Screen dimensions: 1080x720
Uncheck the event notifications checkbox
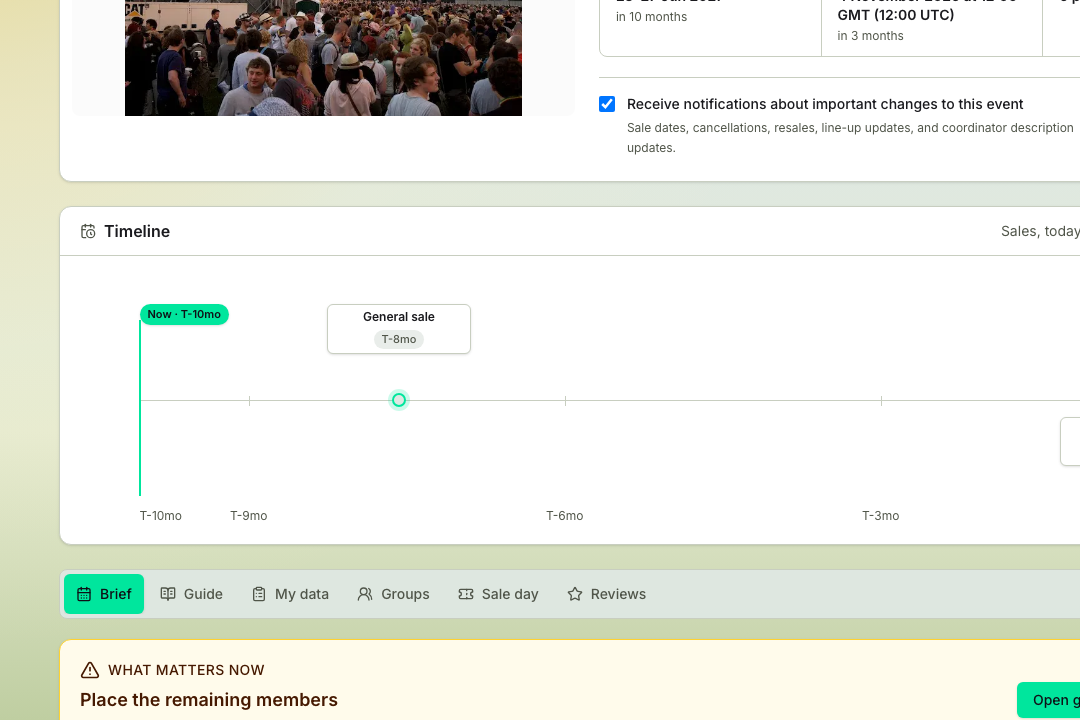(607, 104)
